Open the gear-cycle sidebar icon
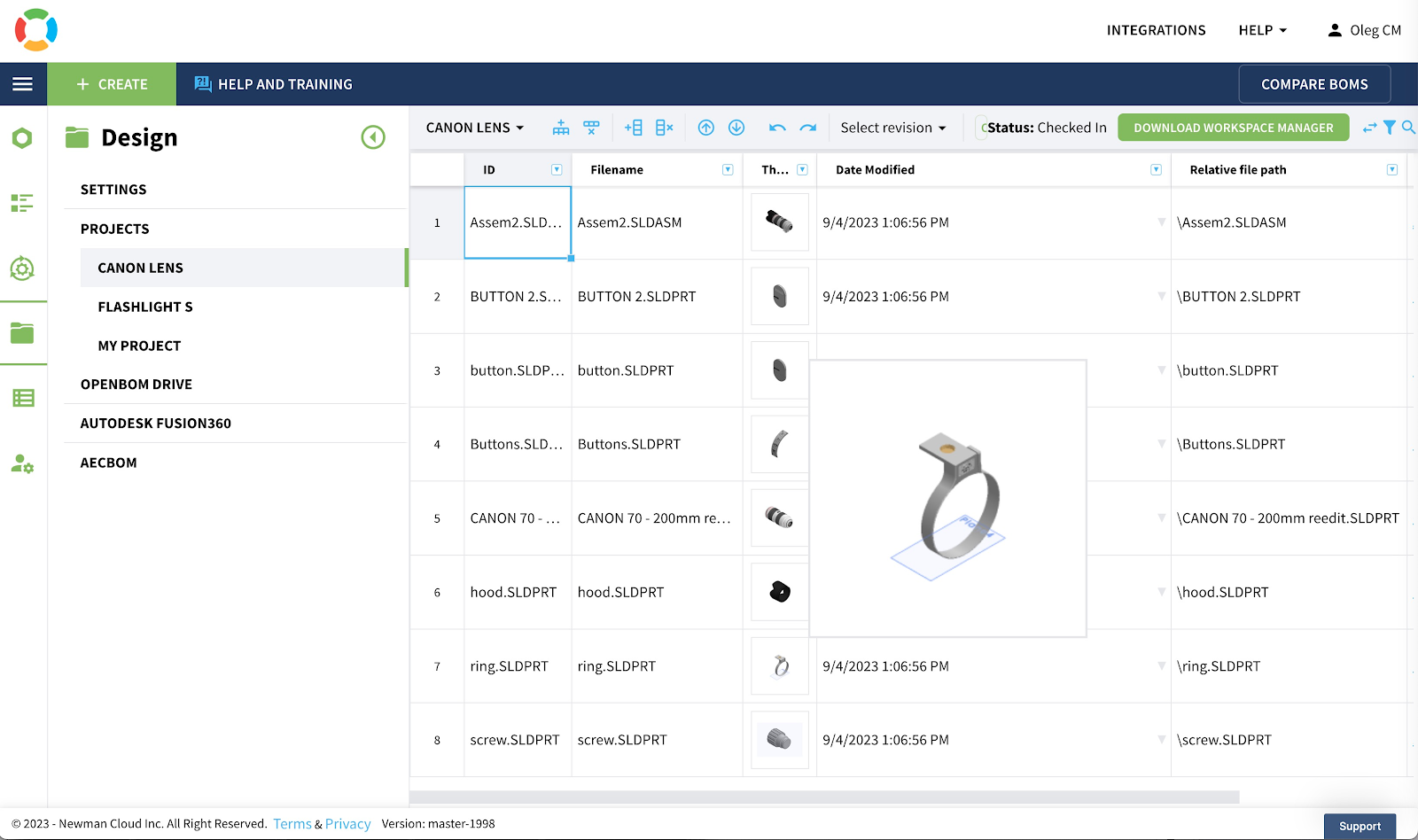The width and height of the screenshot is (1418, 840). click(22, 268)
